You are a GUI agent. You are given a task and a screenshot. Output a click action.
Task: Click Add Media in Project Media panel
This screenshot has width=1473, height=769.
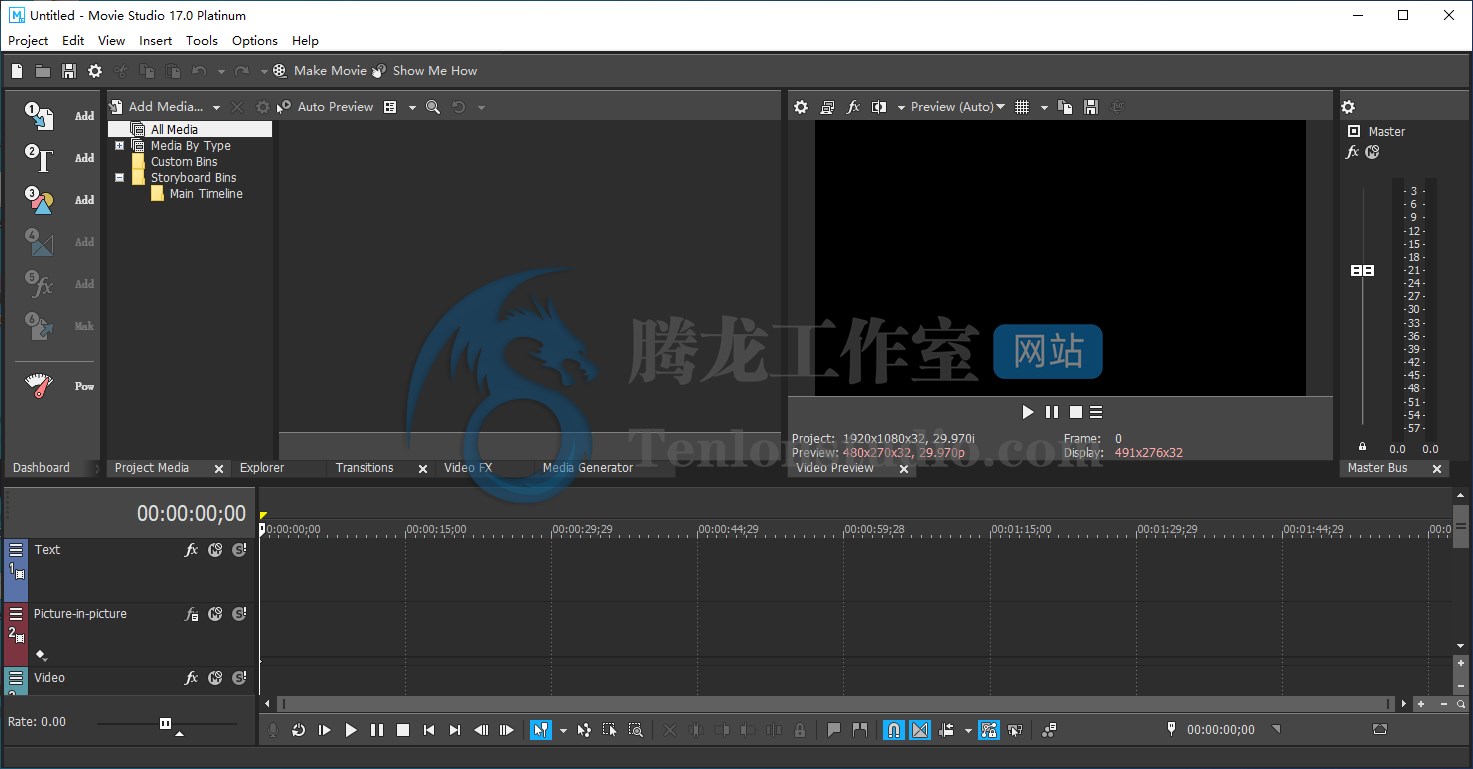point(156,107)
